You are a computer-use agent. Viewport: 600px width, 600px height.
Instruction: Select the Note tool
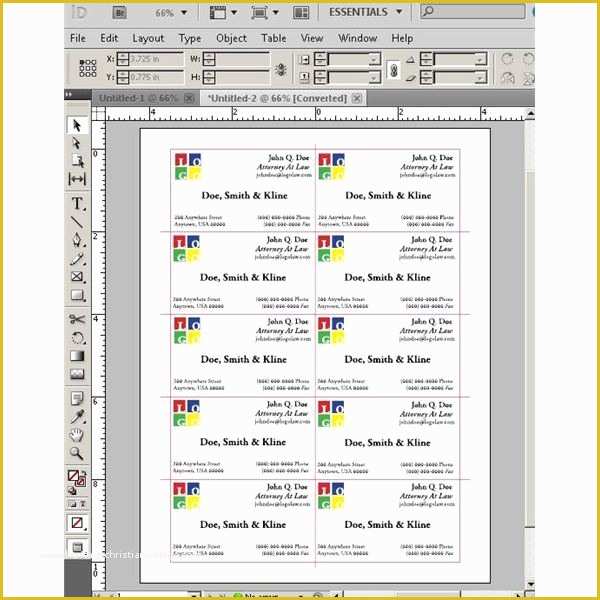77,398
